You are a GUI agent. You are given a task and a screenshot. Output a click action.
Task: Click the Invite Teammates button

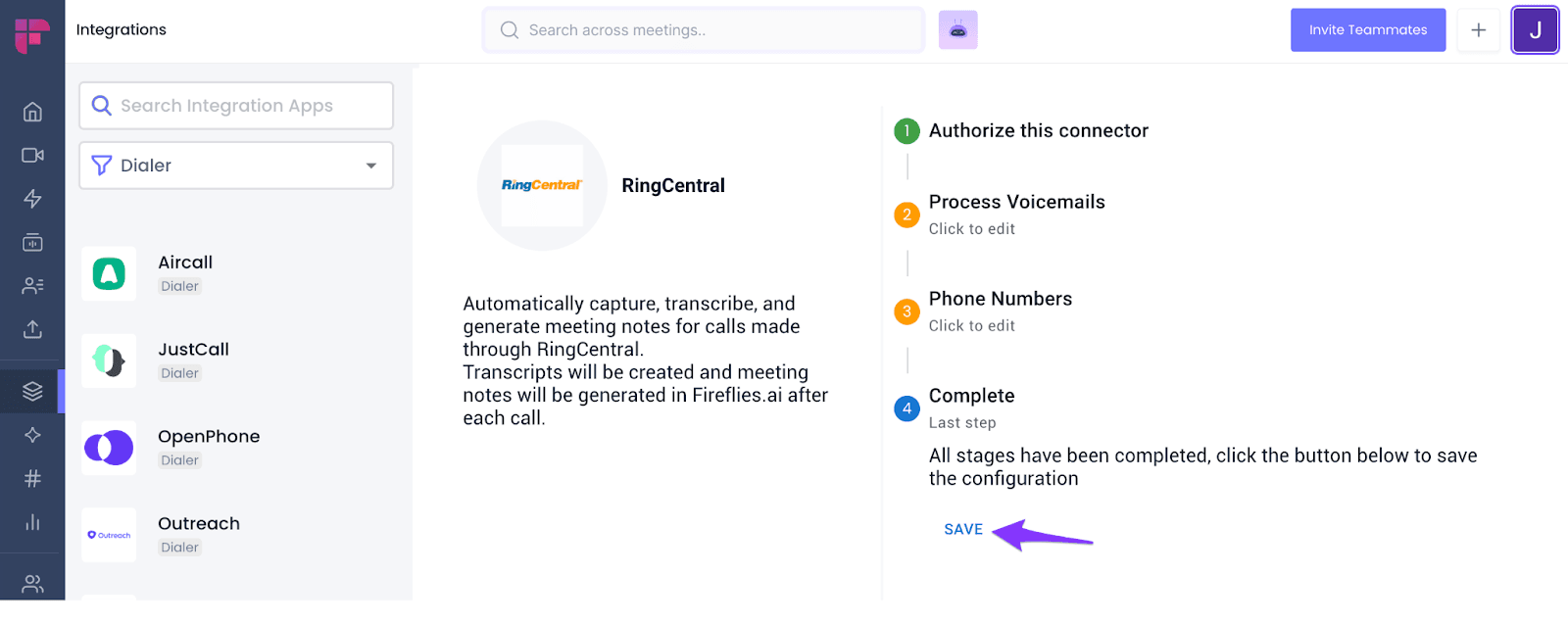click(1368, 30)
